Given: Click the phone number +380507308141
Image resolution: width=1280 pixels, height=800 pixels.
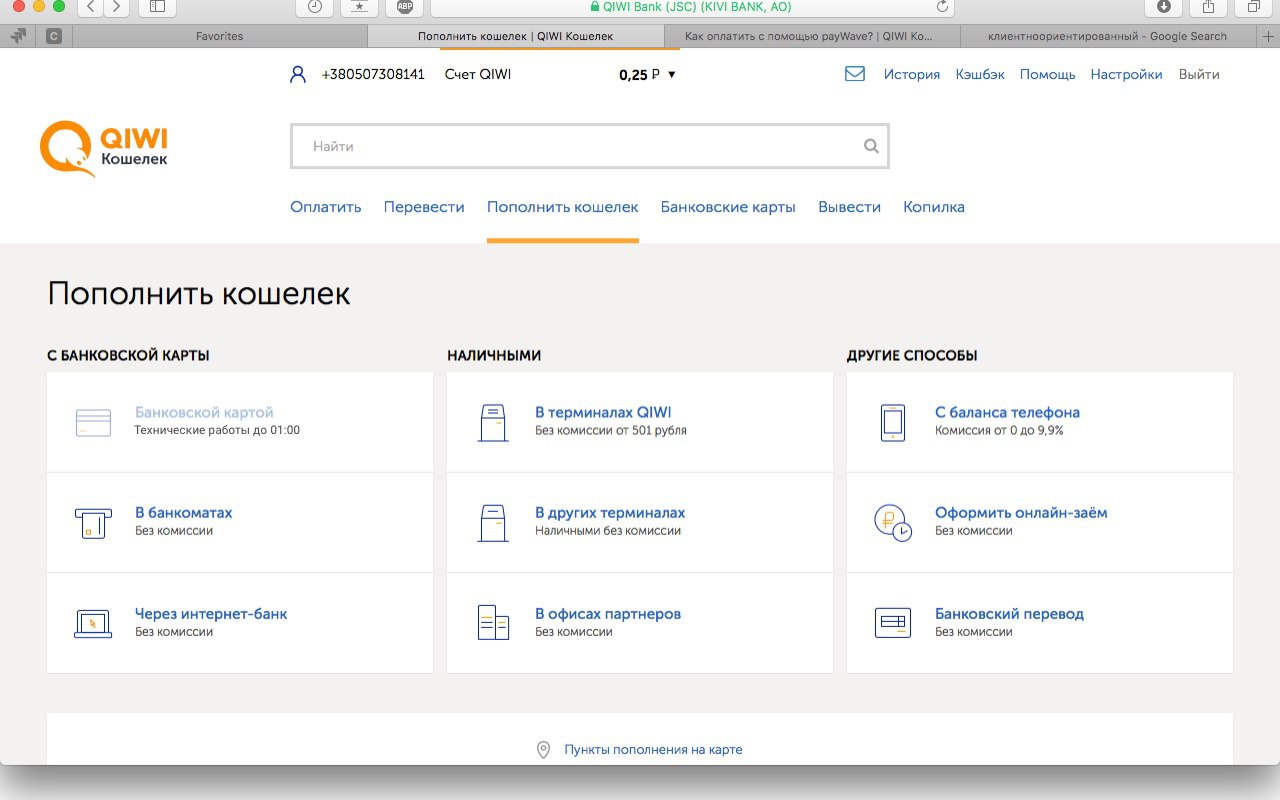Looking at the screenshot, I should [x=373, y=74].
